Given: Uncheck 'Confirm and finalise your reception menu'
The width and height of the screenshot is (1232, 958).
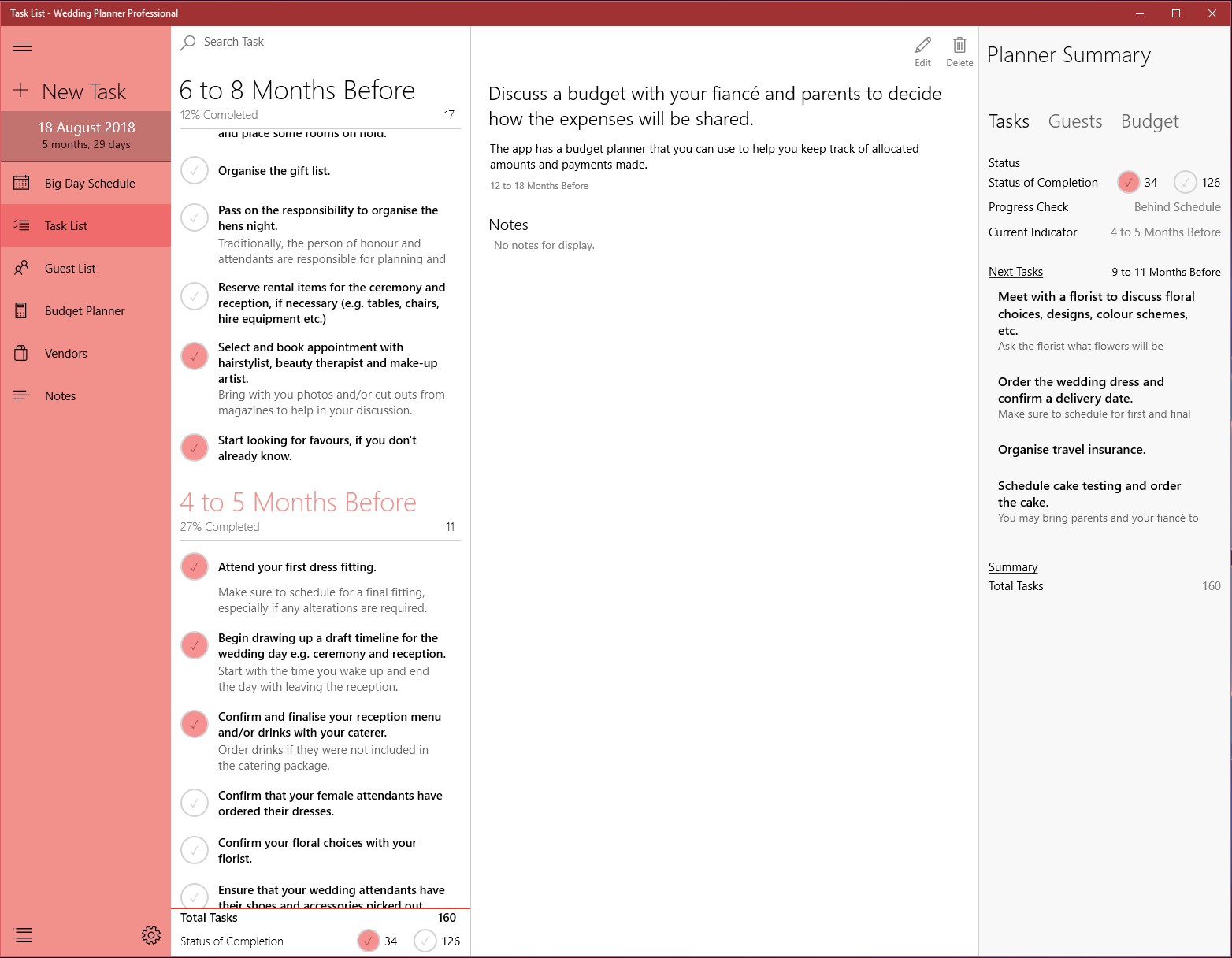Looking at the screenshot, I should 195,724.
